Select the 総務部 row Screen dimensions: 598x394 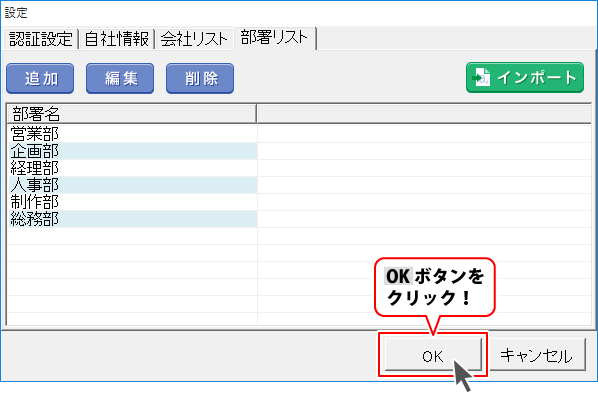pos(299,219)
